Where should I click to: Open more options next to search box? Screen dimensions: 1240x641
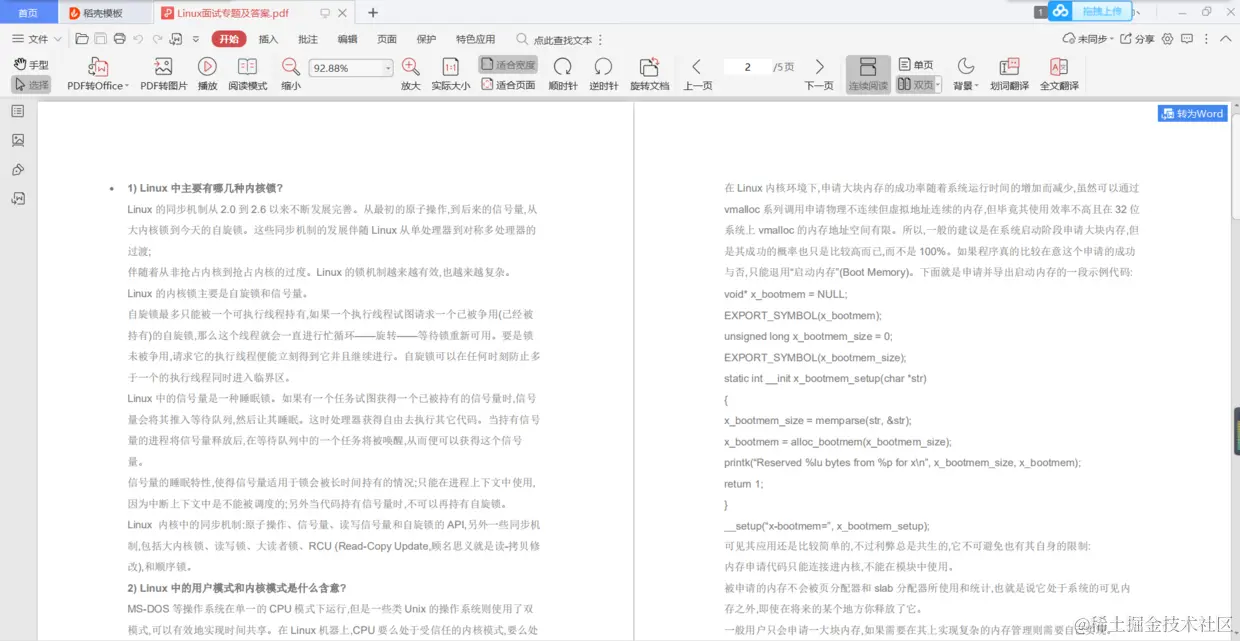[602, 40]
